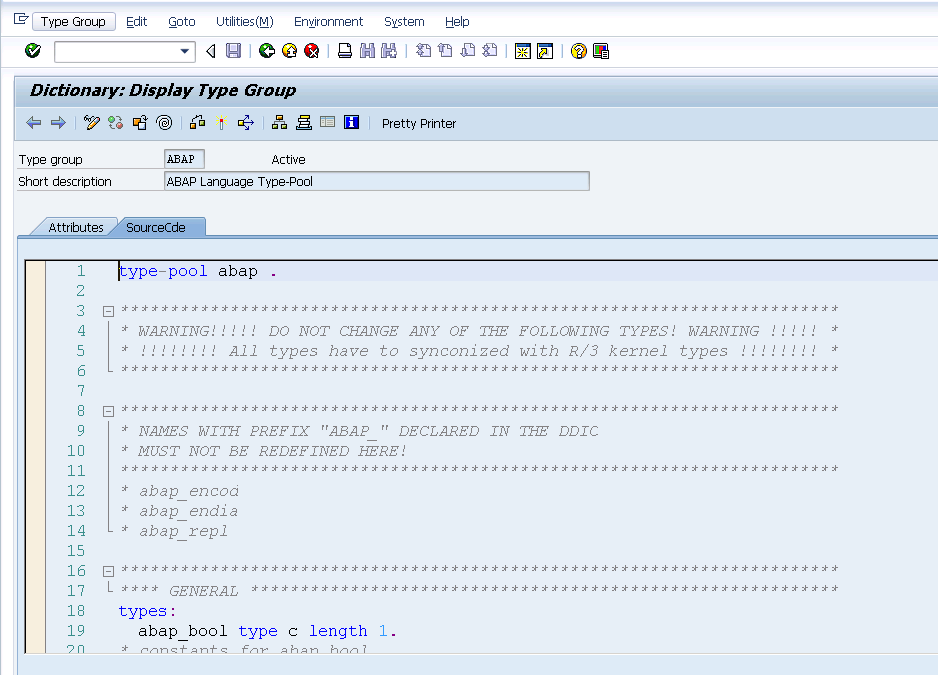
Task: Collapse the comment block at line 8
Action: click(x=108, y=410)
